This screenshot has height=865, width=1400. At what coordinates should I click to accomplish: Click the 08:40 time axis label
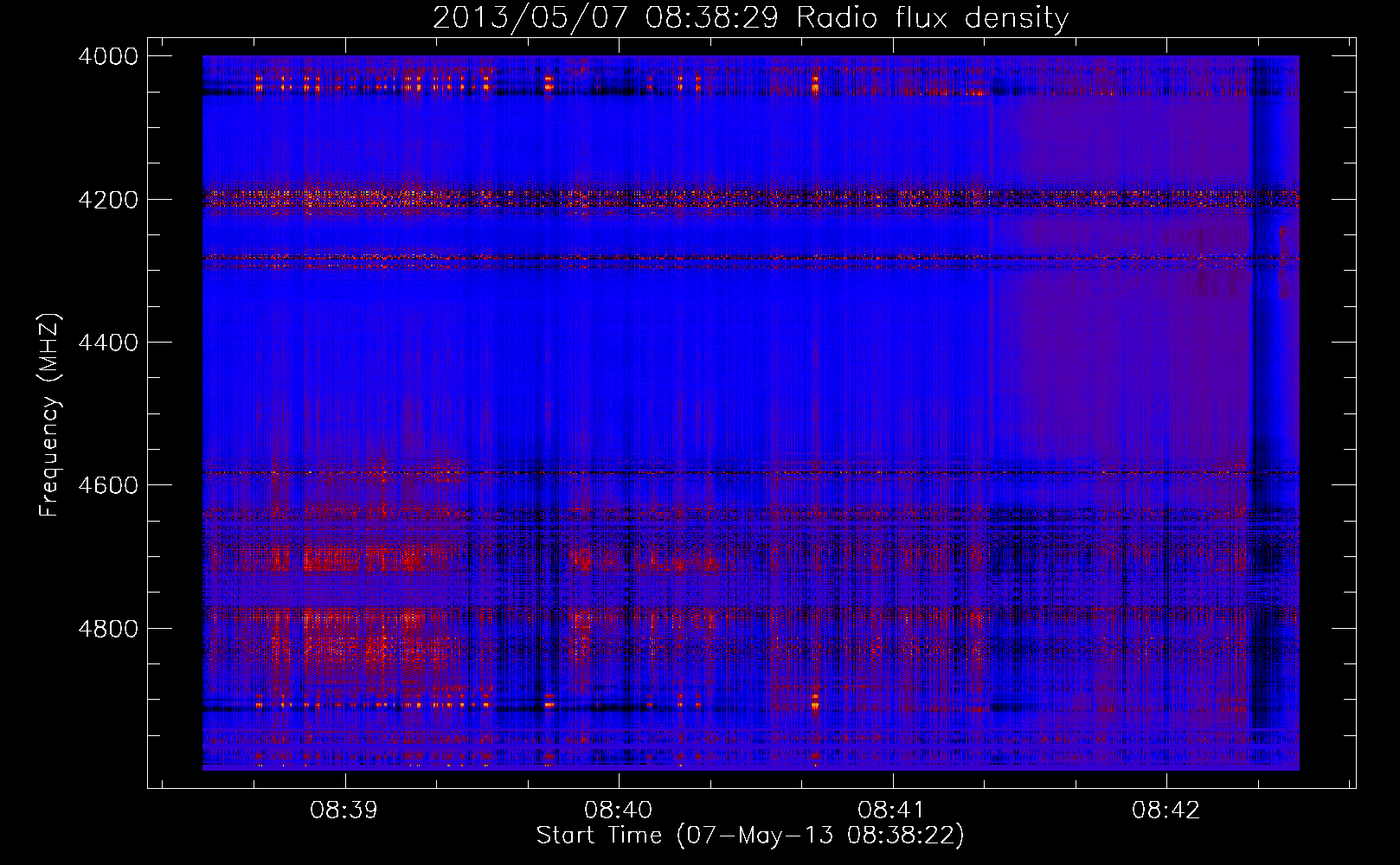click(618, 811)
